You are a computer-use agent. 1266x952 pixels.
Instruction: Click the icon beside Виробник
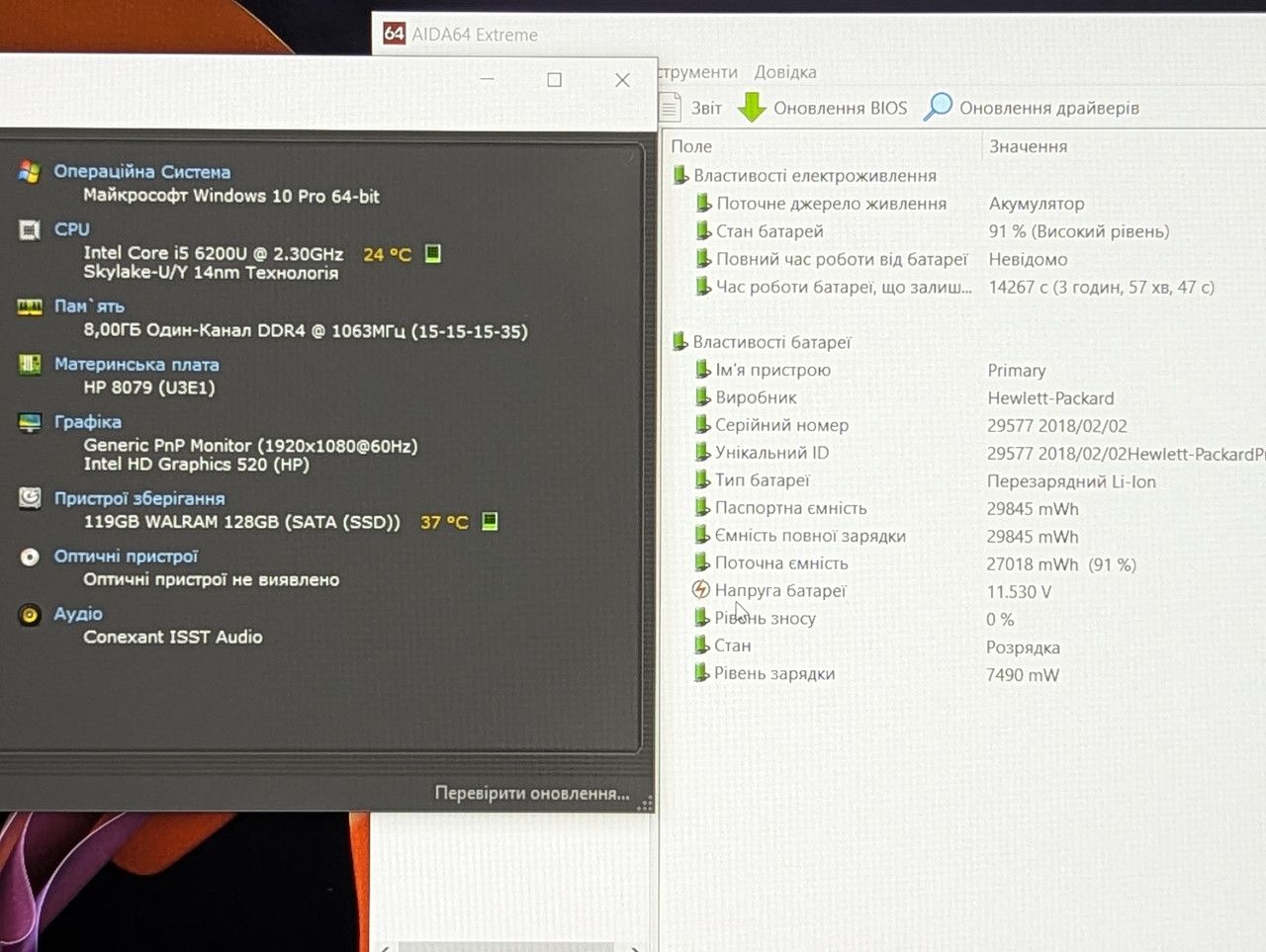coord(702,396)
